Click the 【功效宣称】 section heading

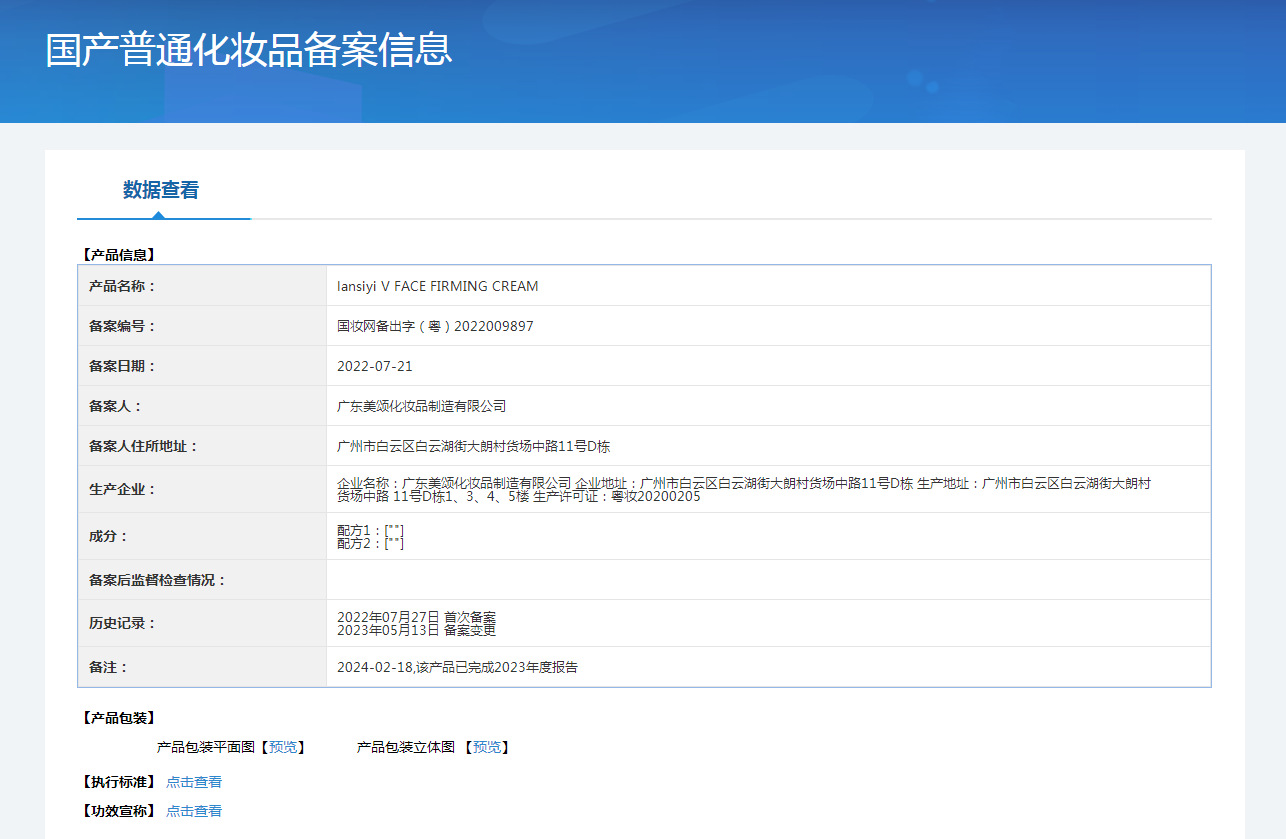point(118,811)
